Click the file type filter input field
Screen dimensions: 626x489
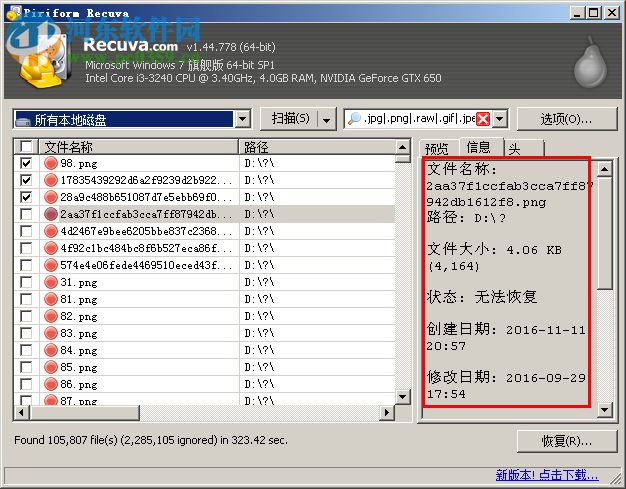pyautogui.click(x=419, y=119)
